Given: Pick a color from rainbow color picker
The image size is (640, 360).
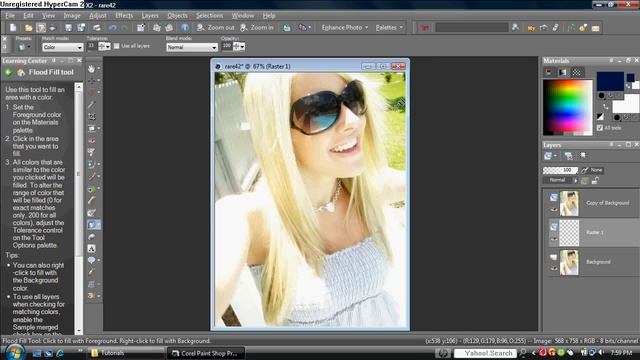Looking at the screenshot, I should click(x=567, y=108).
